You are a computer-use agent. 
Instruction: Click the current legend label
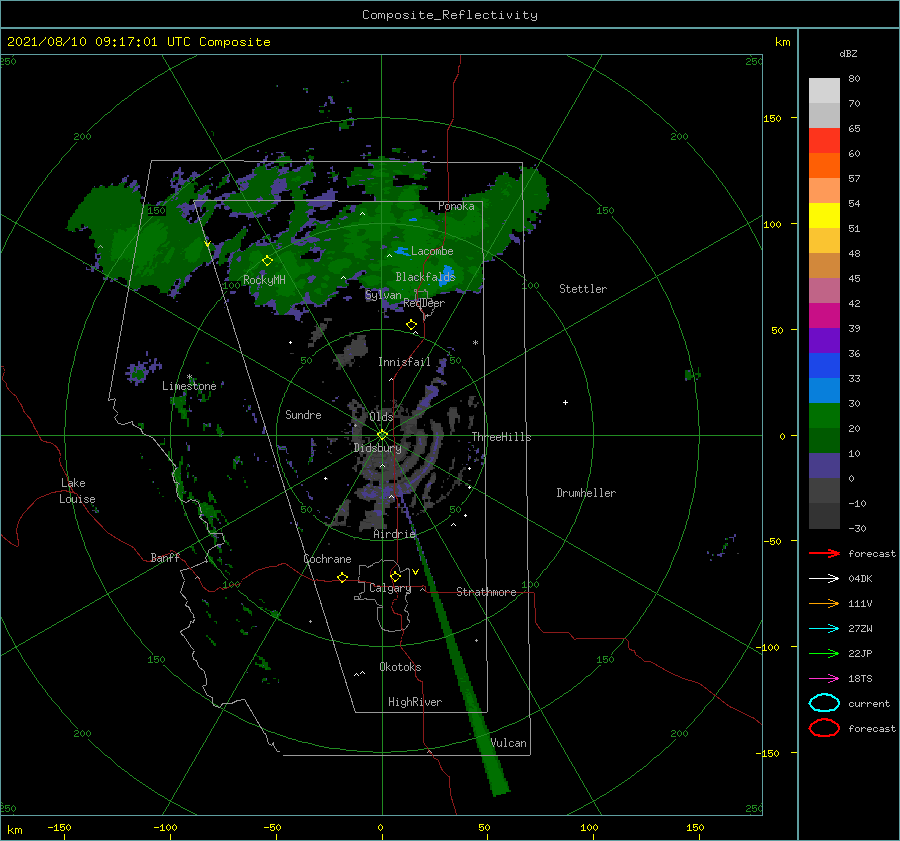pyautogui.click(x=869, y=703)
